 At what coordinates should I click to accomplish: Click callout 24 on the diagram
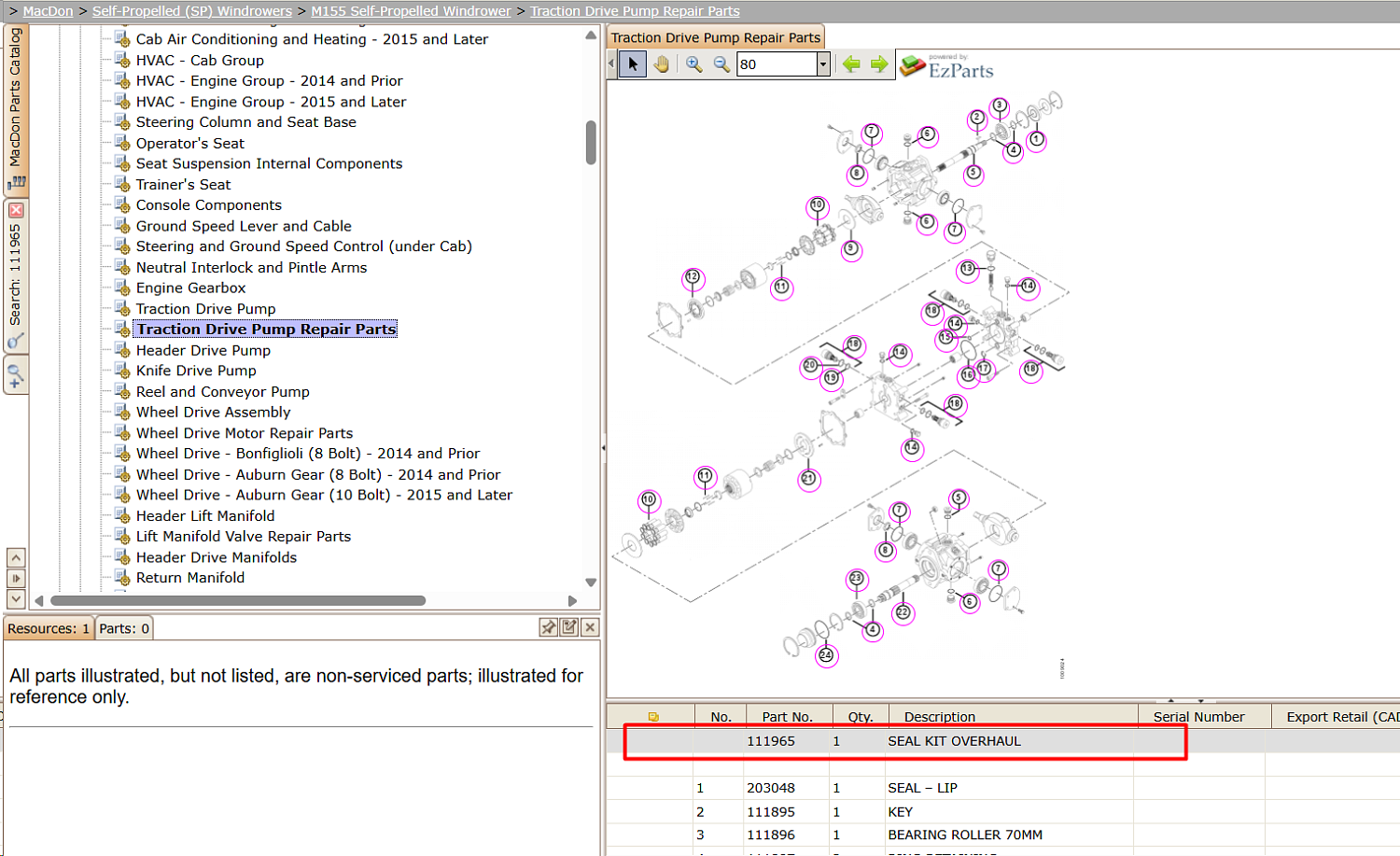click(x=826, y=655)
